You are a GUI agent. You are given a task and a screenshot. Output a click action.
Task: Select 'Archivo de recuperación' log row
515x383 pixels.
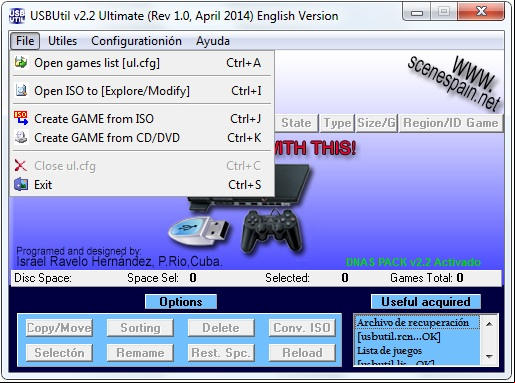(x=417, y=323)
